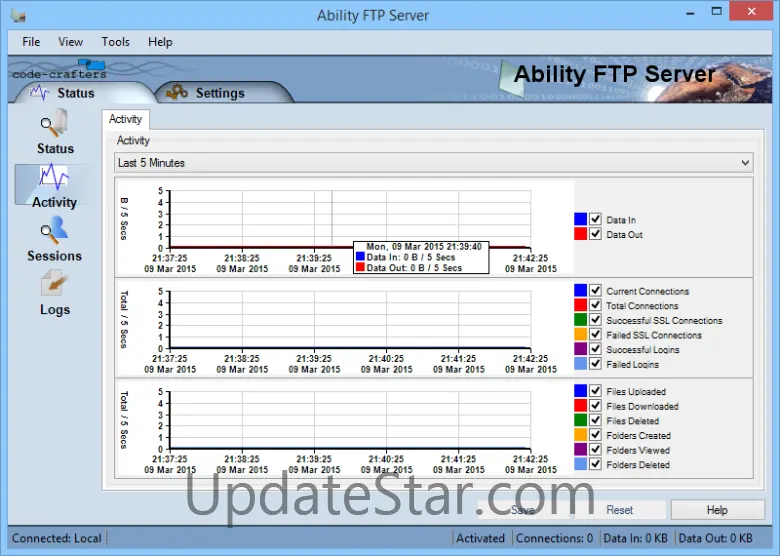Click the Activated status bar entry
The width and height of the screenshot is (780, 556).
pos(481,538)
